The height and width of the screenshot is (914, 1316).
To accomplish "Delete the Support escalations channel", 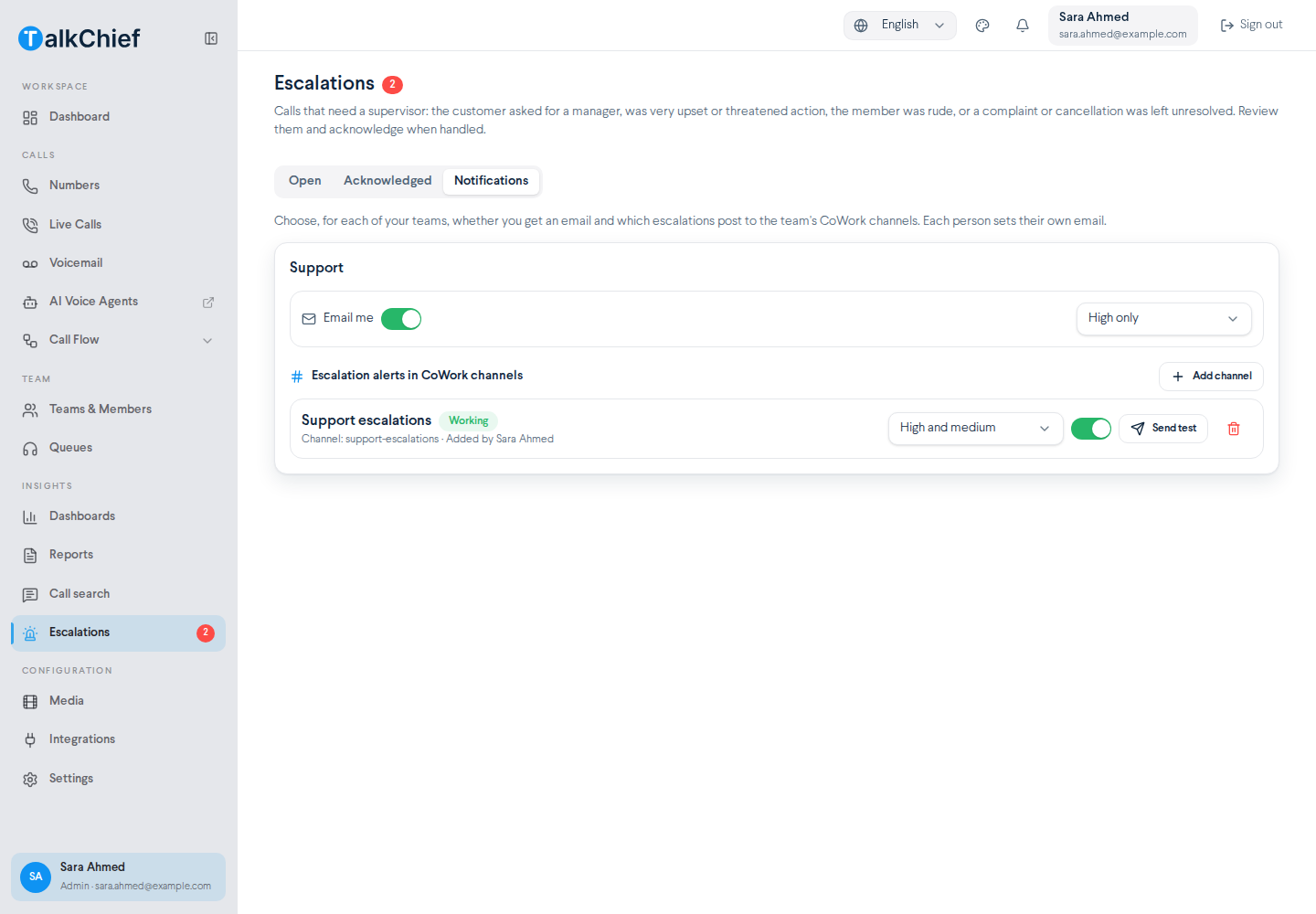I will pyautogui.click(x=1234, y=429).
